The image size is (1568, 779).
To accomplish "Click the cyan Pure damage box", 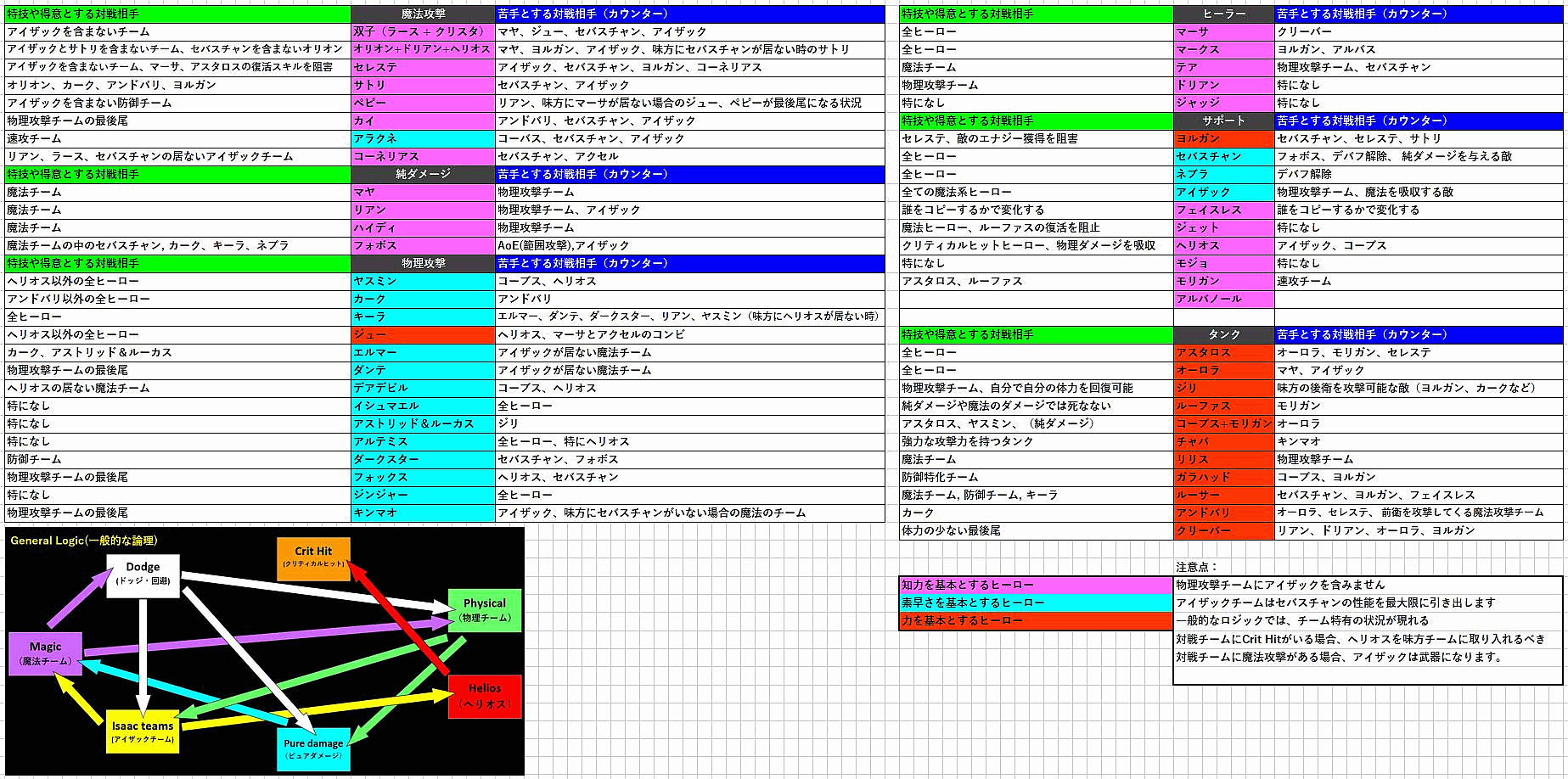I will point(313,748).
